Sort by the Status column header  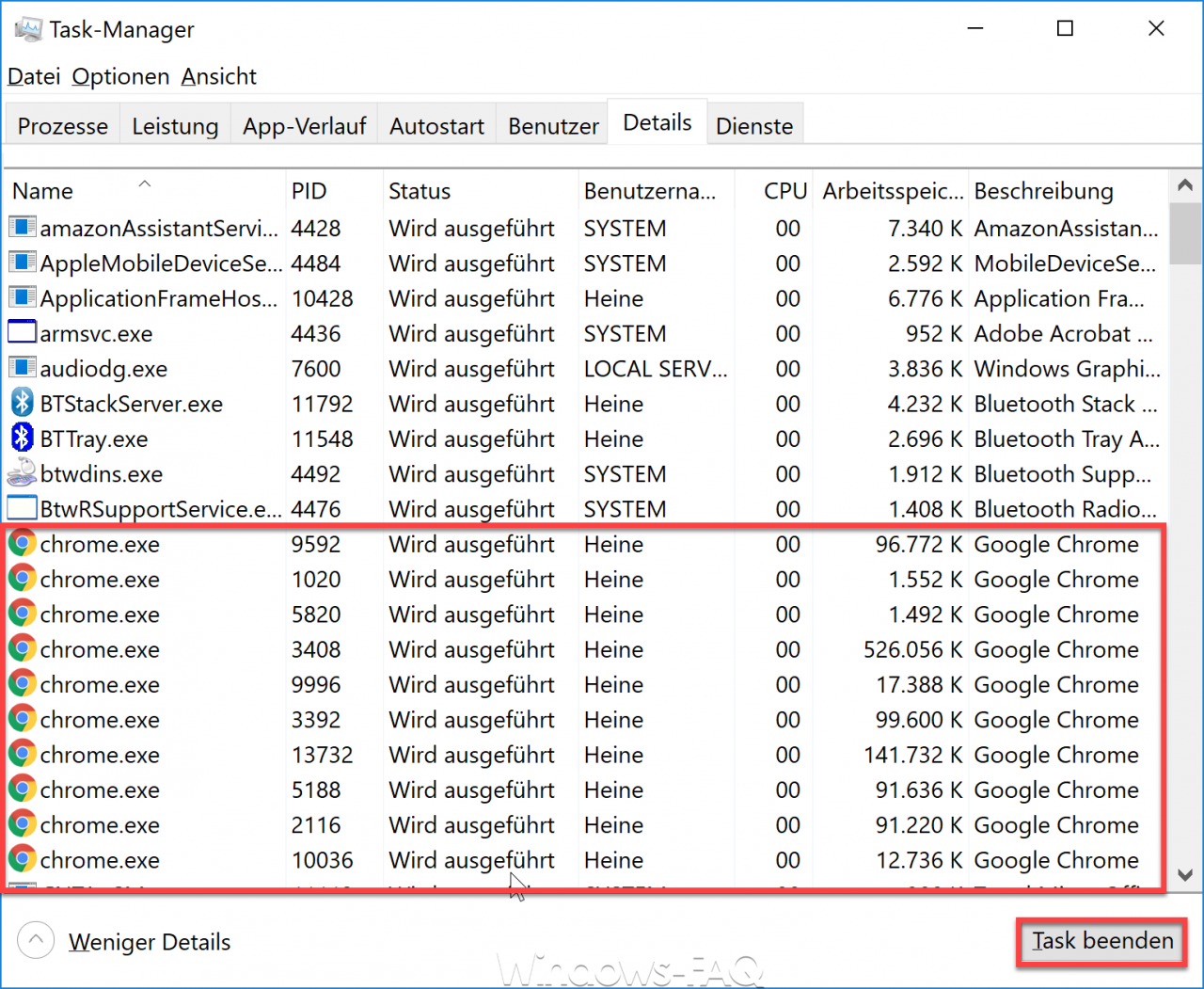click(480, 190)
